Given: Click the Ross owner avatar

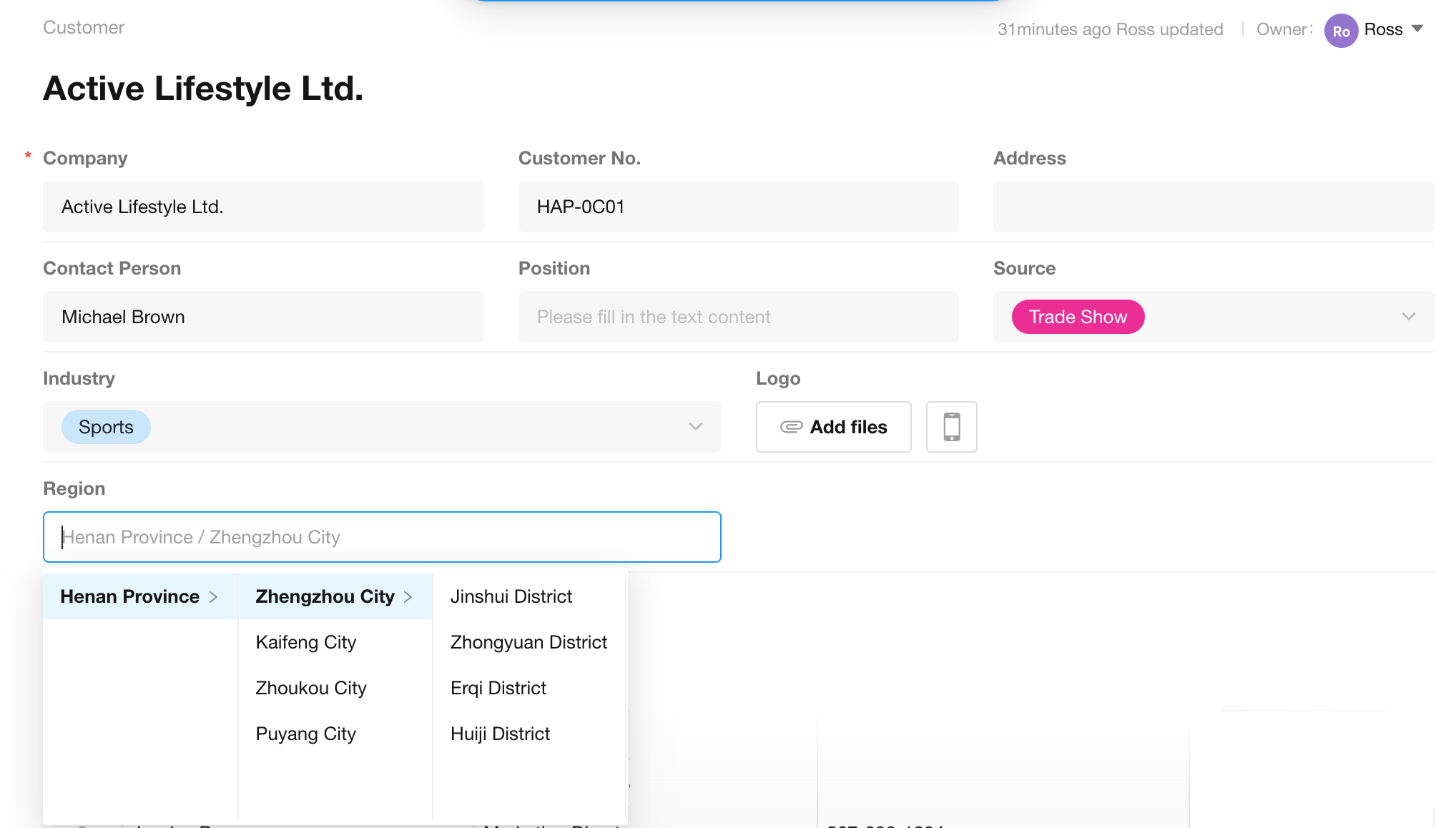Looking at the screenshot, I should tap(1341, 31).
